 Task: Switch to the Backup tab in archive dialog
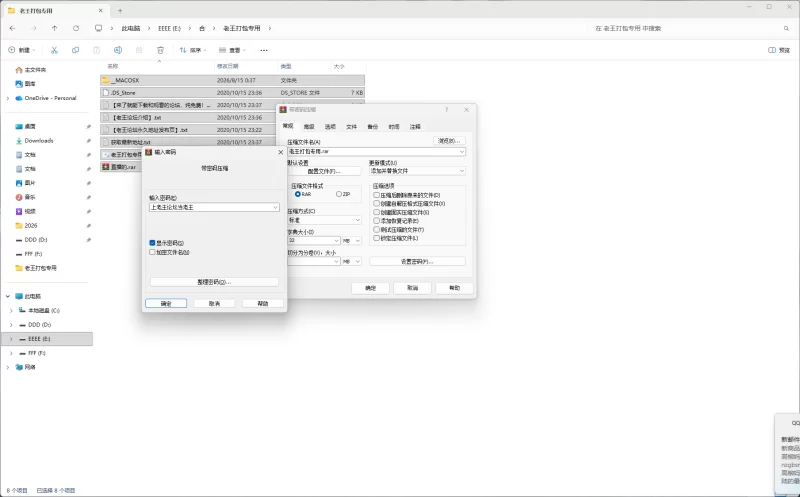click(373, 127)
